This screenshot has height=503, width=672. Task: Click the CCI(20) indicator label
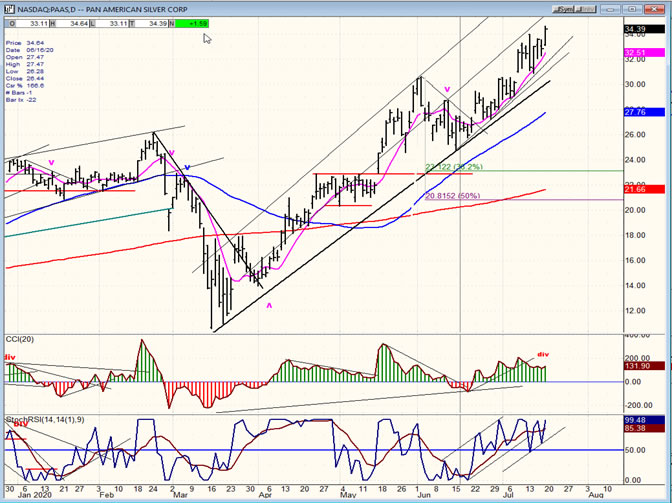(20, 339)
